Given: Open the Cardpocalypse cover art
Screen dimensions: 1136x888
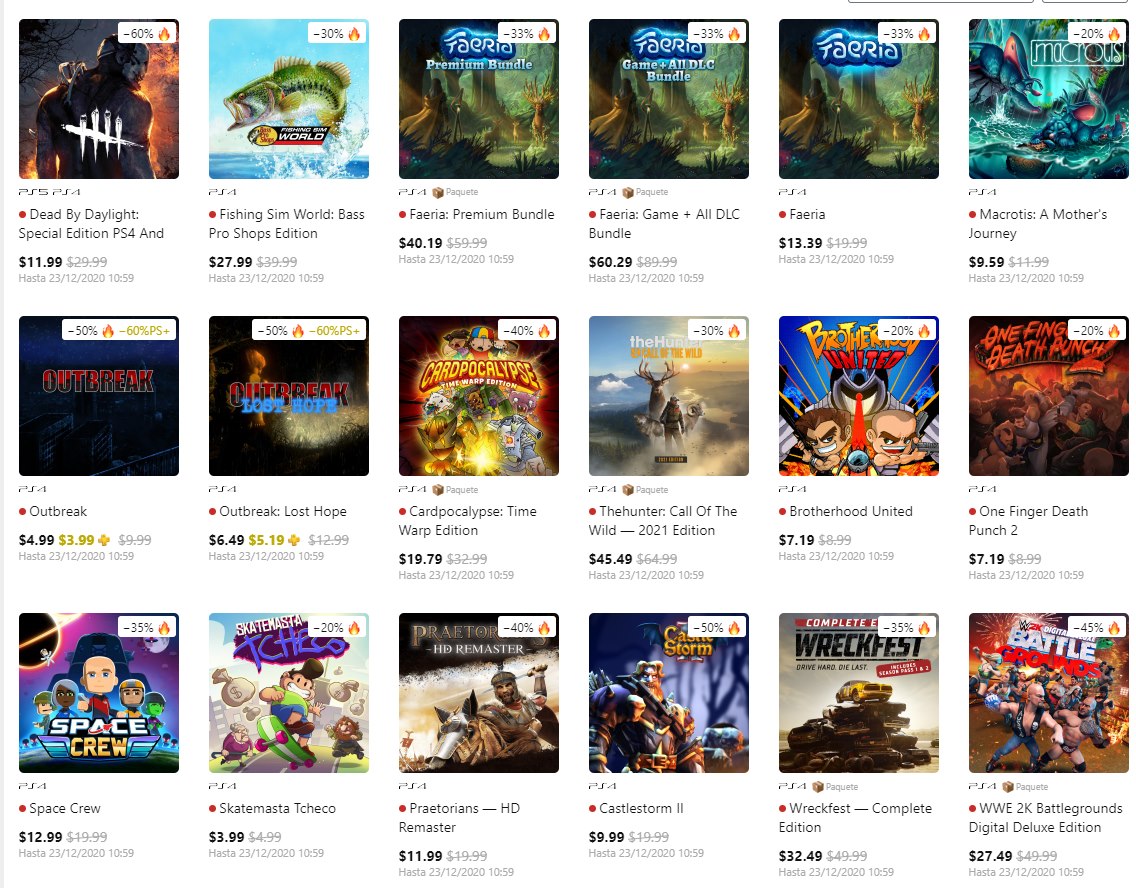Looking at the screenshot, I should 478,396.
